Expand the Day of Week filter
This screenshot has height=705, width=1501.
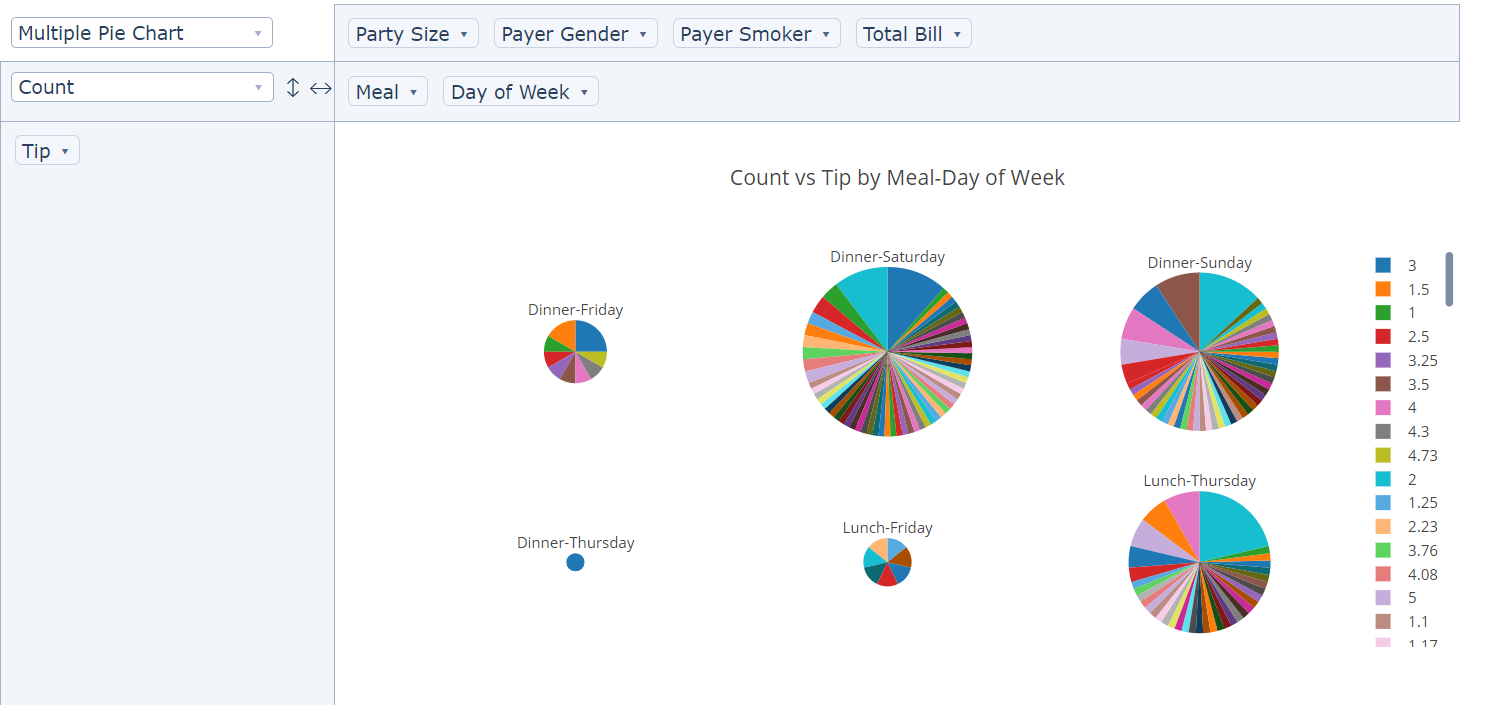pos(584,92)
